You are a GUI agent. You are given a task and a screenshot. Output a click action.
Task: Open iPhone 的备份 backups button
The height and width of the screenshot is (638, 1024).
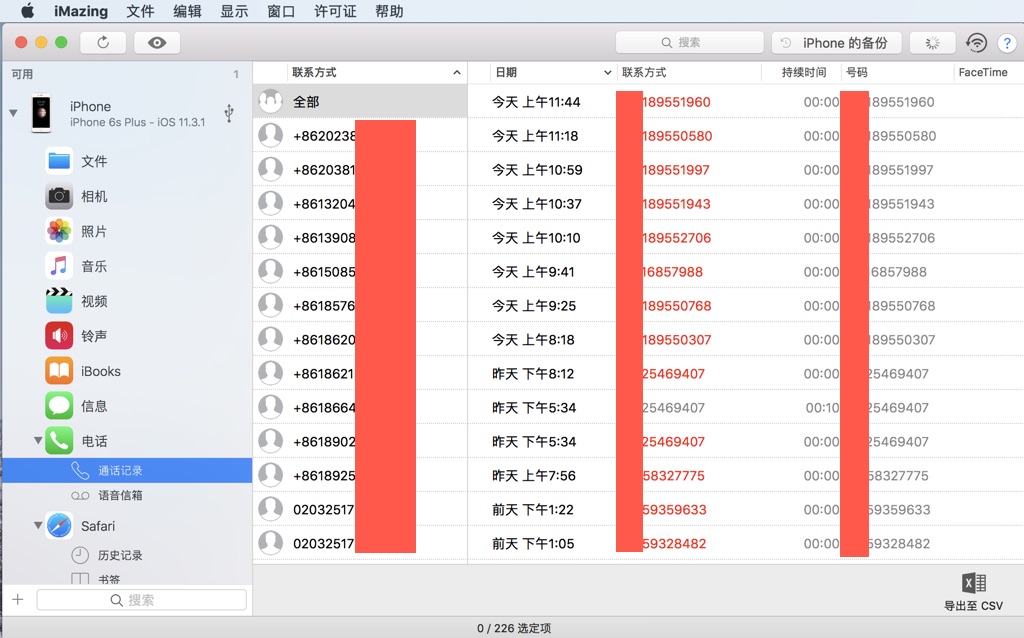pos(837,43)
